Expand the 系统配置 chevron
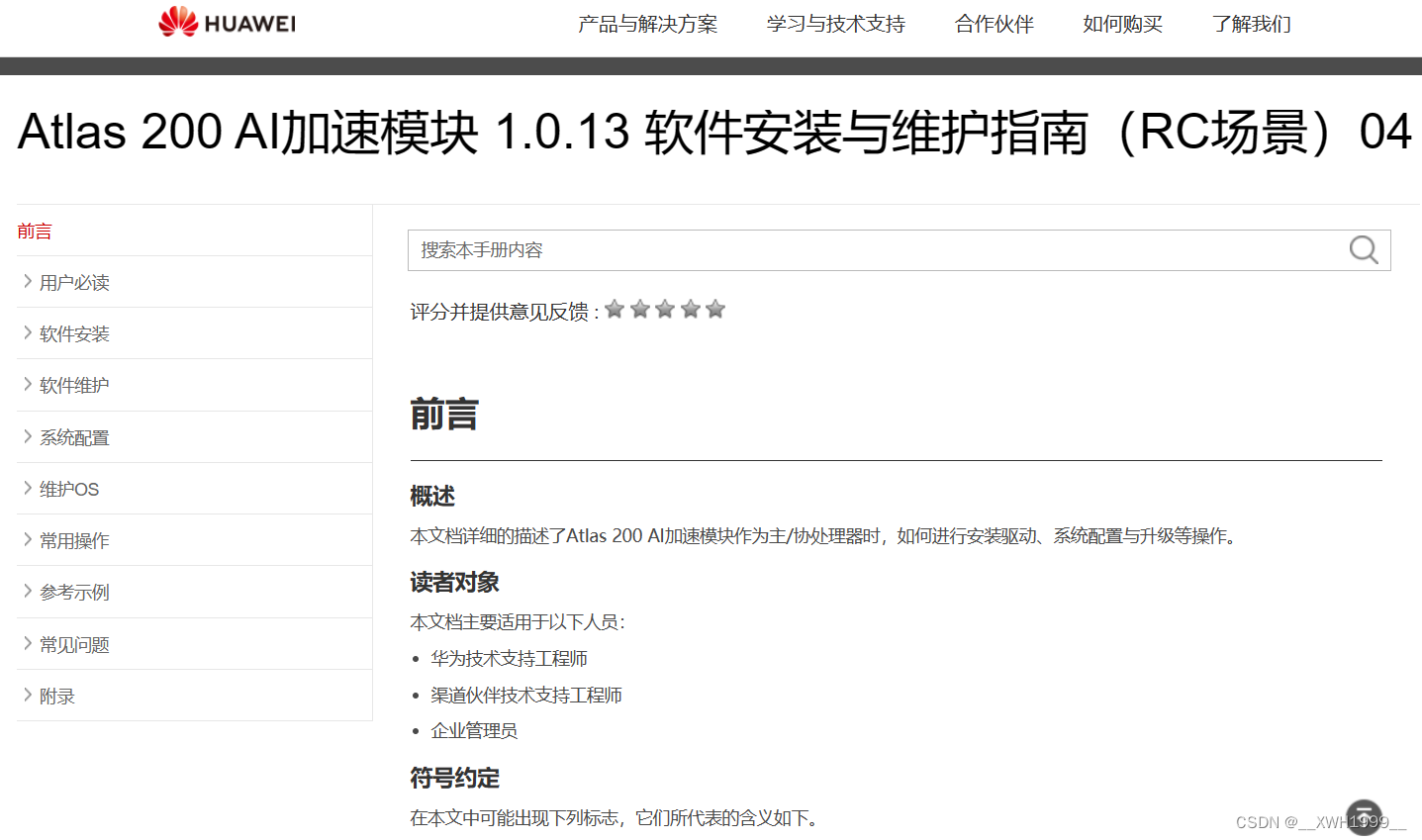This screenshot has height=840, width=1422. 28,436
